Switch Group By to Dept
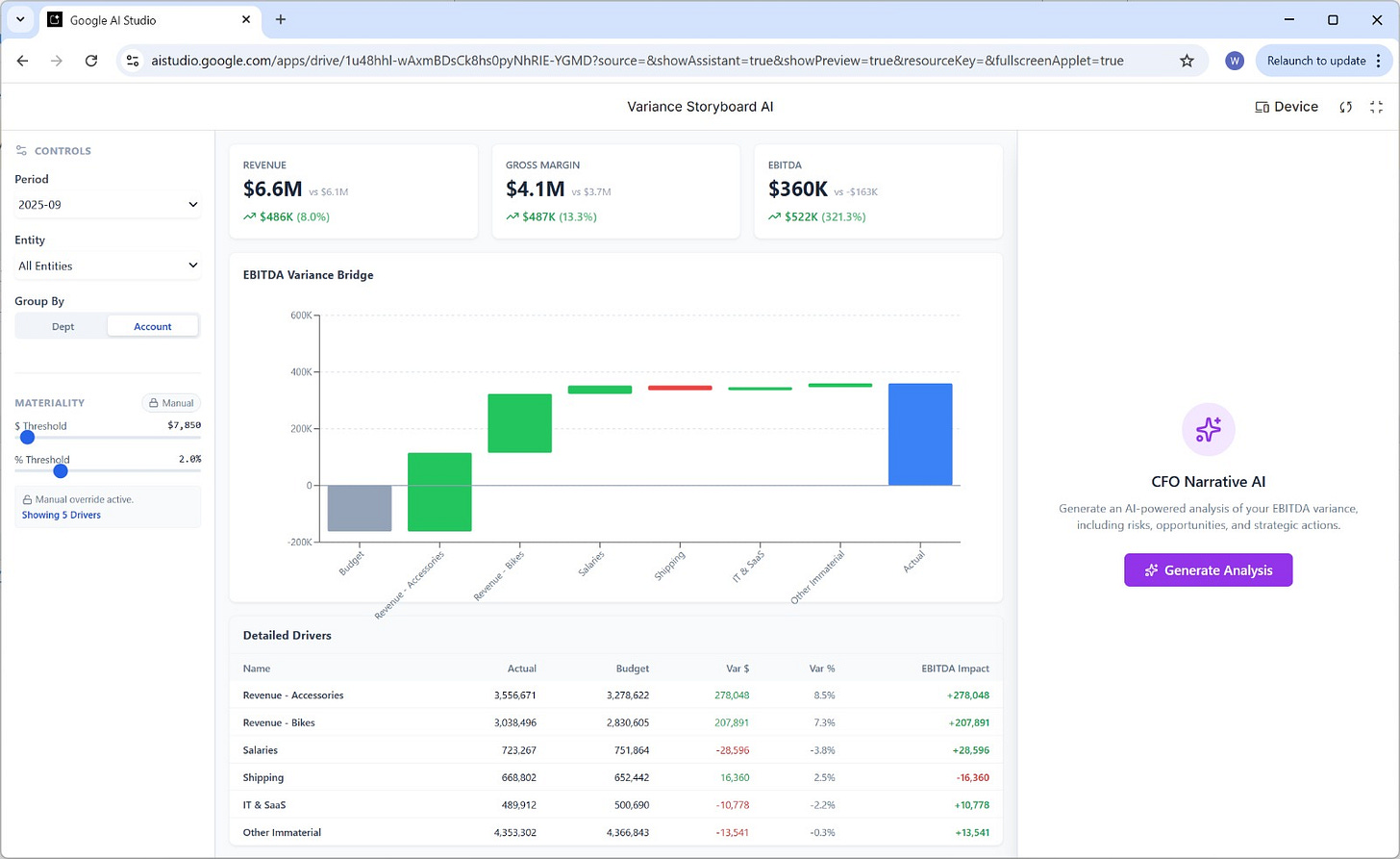Viewport: 1400px width, 859px height. click(62, 326)
